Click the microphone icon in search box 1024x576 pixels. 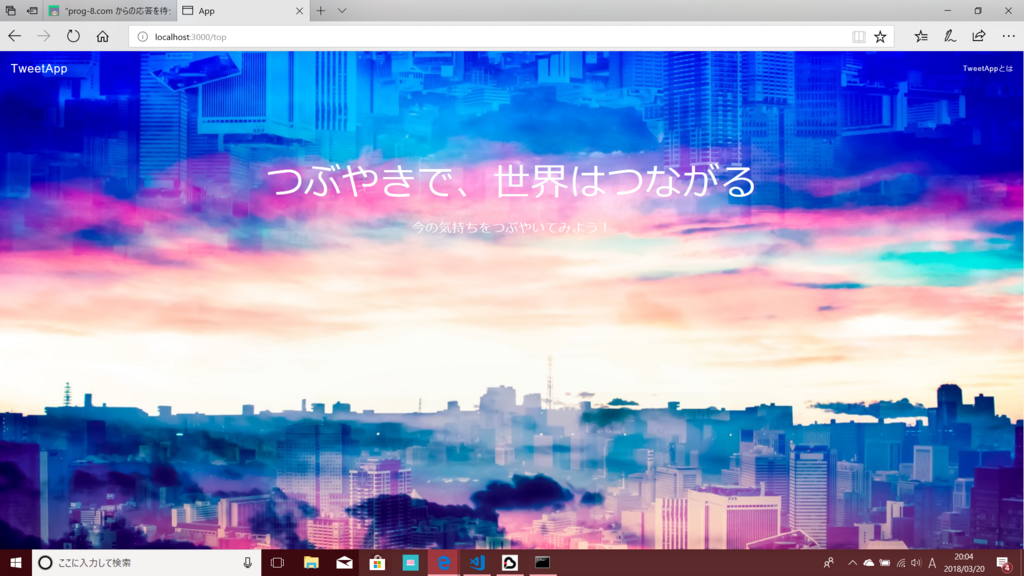coord(248,562)
